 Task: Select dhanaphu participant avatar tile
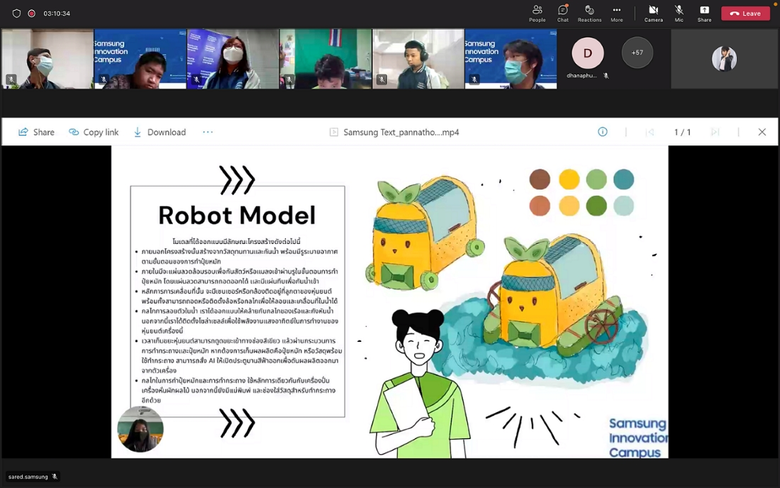[587, 54]
